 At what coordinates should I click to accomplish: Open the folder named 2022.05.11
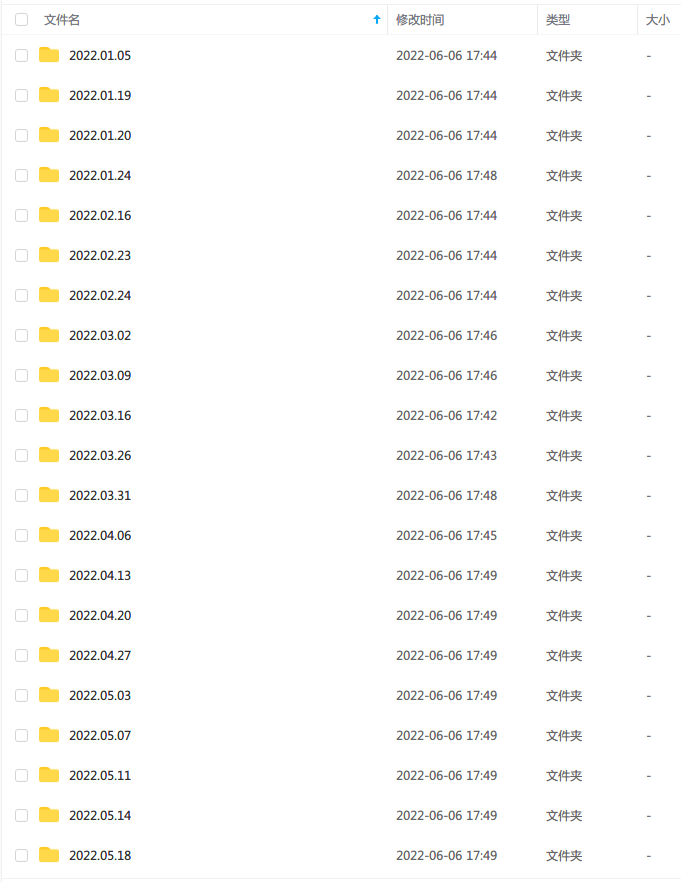98,775
